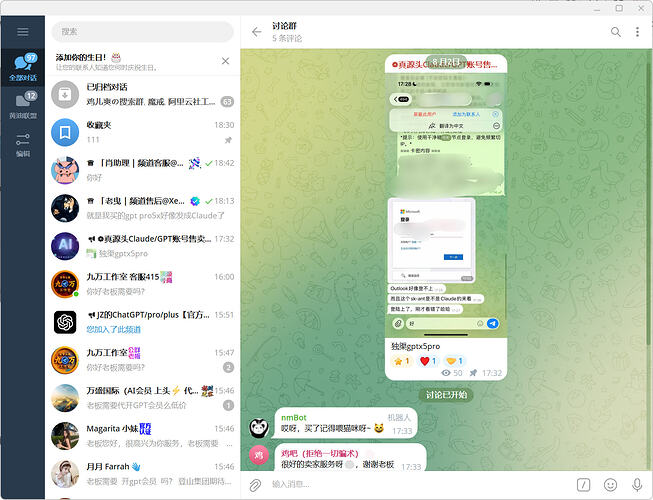Screen dimensions: 653x500
Task: Click the 鸡吧 (拒绝一切骗术) sender name
Action: 320,453
